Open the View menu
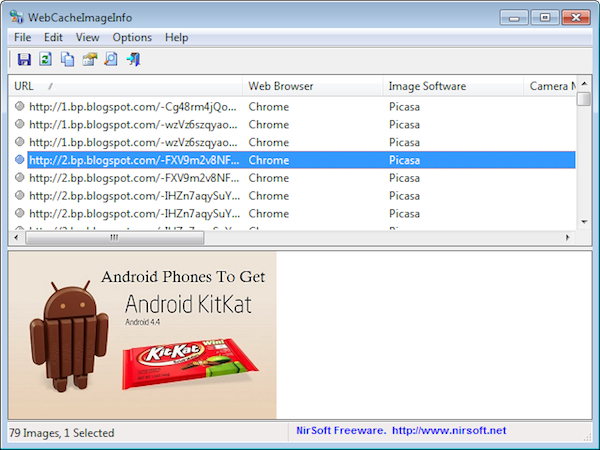Screen dimensions: 600x450 tap(87, 38)
